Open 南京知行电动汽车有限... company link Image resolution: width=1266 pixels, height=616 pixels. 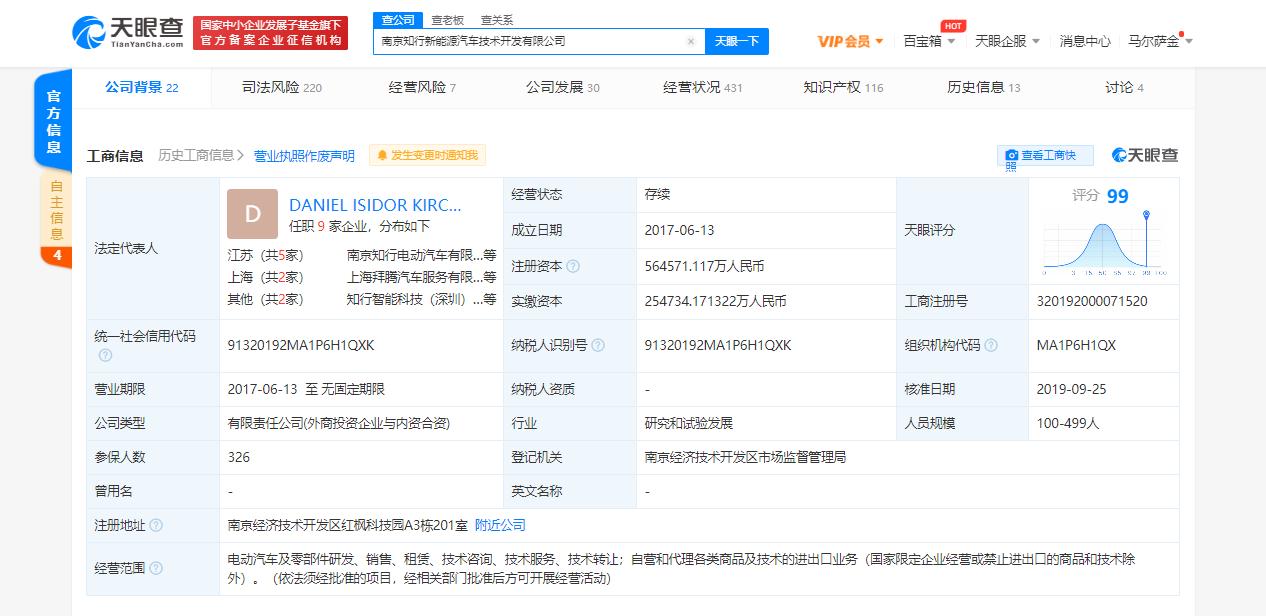point(421,255)
